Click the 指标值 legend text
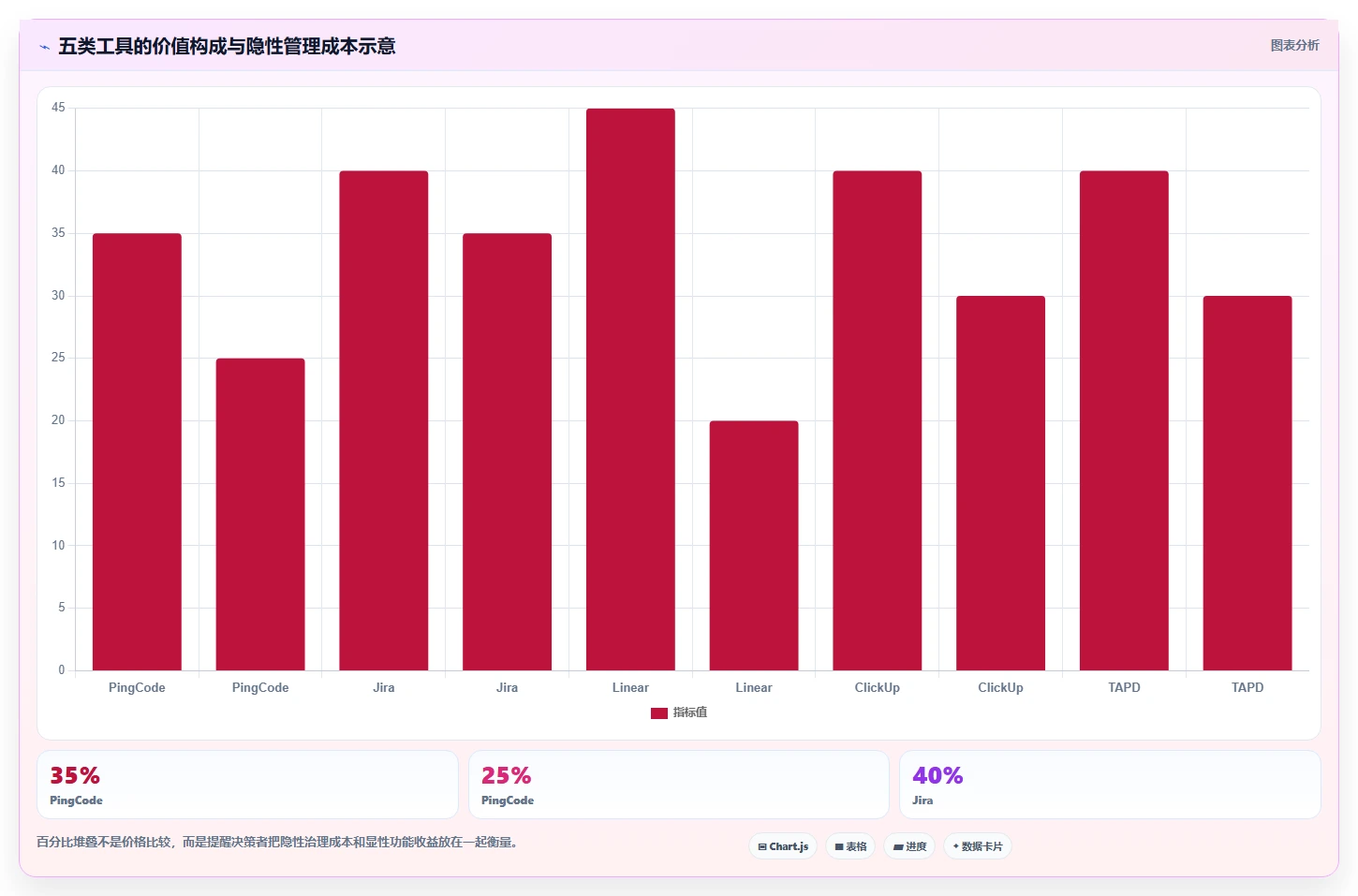Viewport: 1358px width, 896px height. click(x=690, y=712)
